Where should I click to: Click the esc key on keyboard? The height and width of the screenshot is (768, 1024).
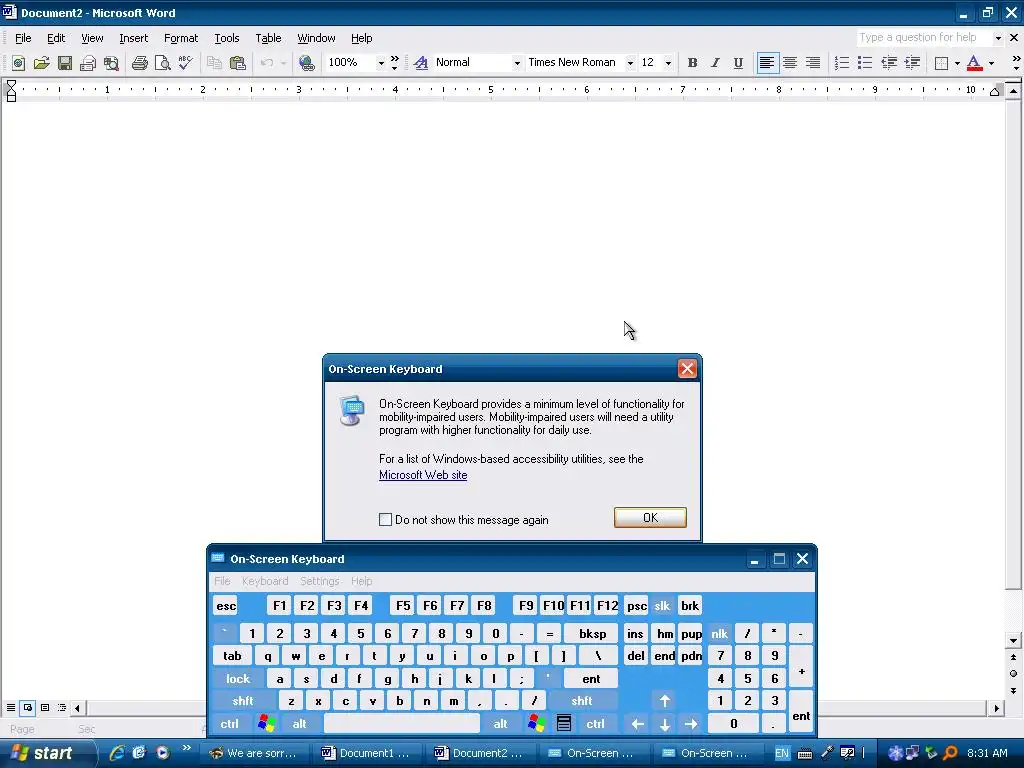tap(226, 605)
